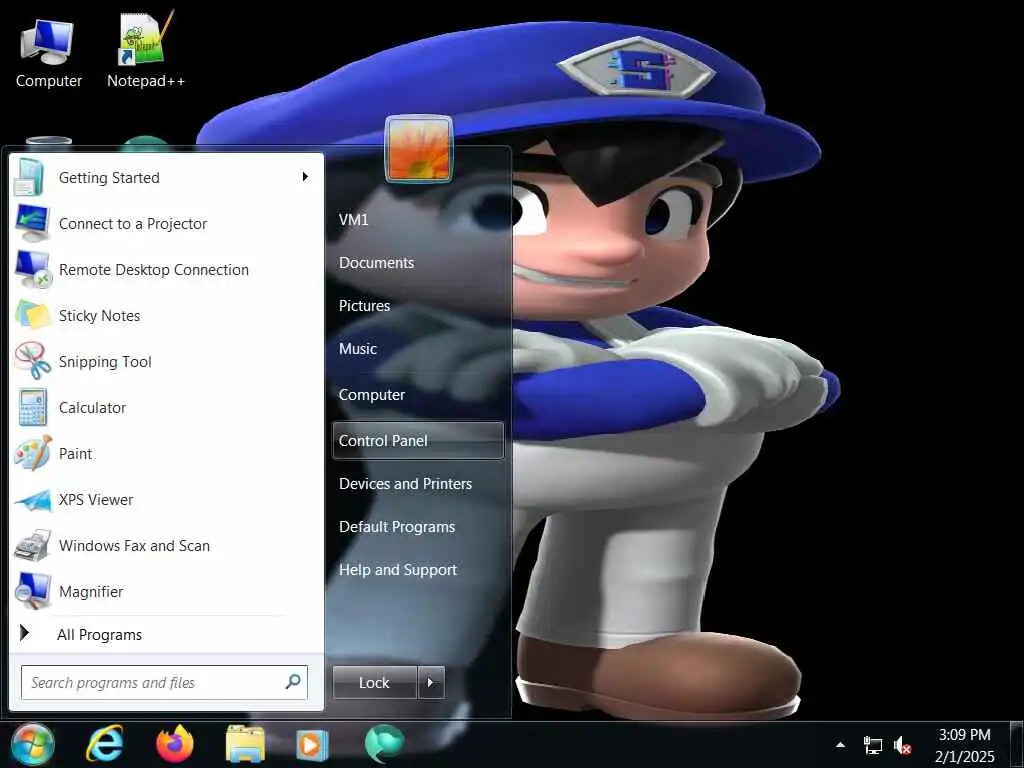This screenshot has width=1024, height=768.
Task: Open Windows Explorer folder in taskbar
Action: [246, 744]
